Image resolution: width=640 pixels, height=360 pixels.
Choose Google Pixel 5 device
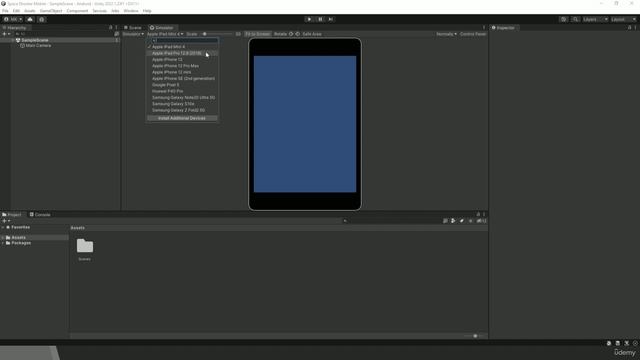(x=182, y=85)
